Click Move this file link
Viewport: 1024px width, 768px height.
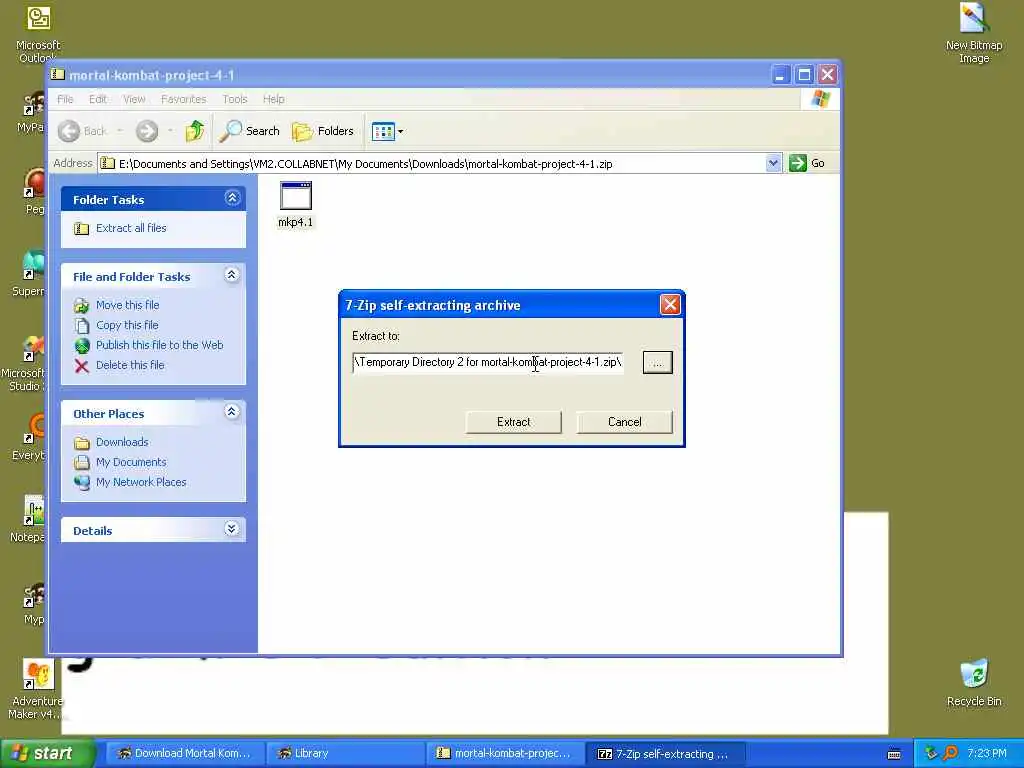[127, 305]
